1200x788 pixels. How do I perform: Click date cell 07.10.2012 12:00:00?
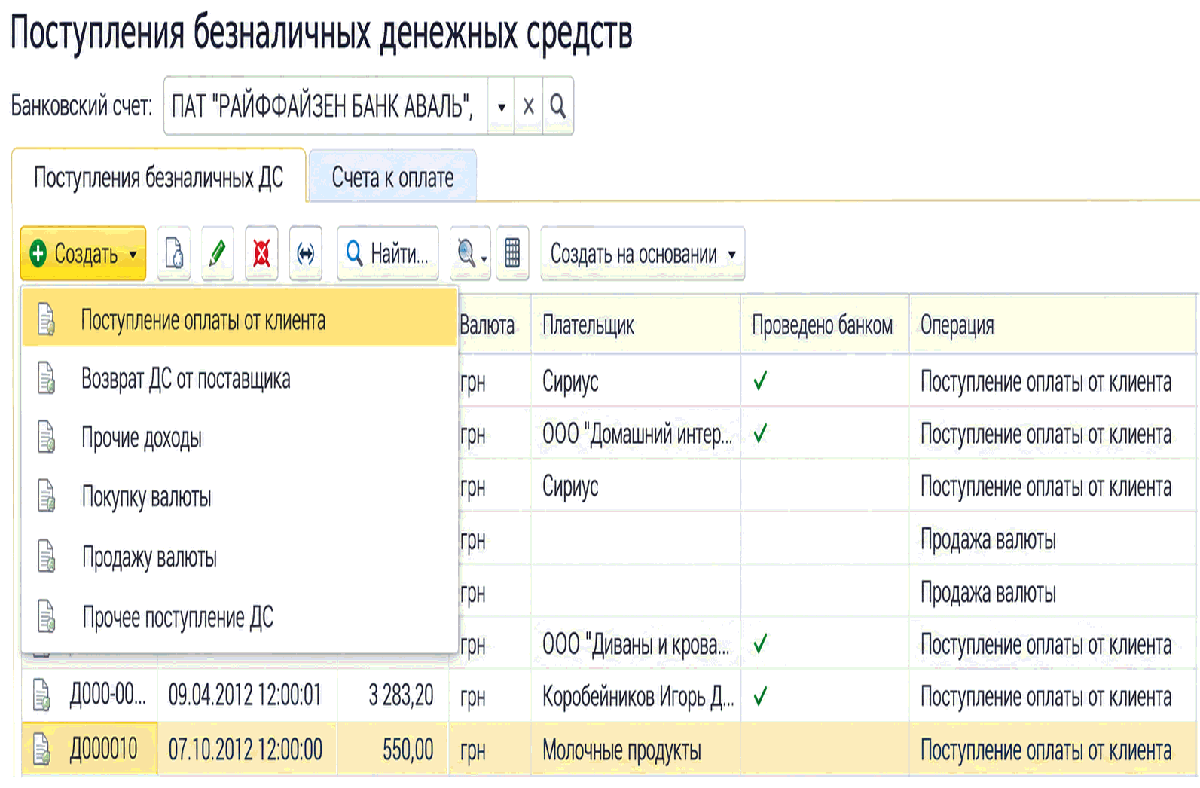pos(246,749)
